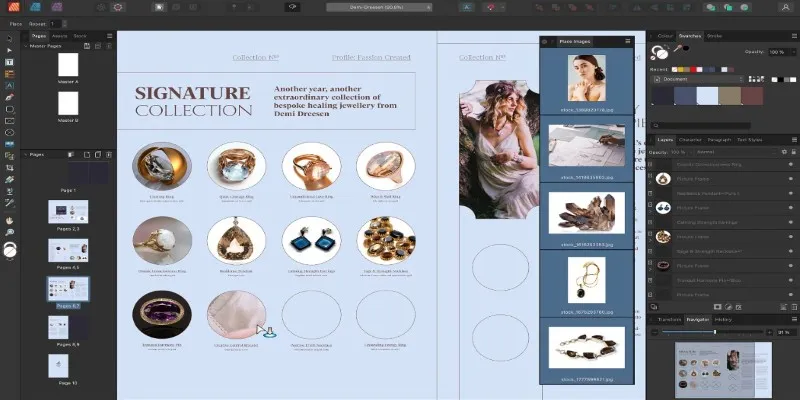Select the maroon document swatch

pyautogui.click(x=752, y=96)
